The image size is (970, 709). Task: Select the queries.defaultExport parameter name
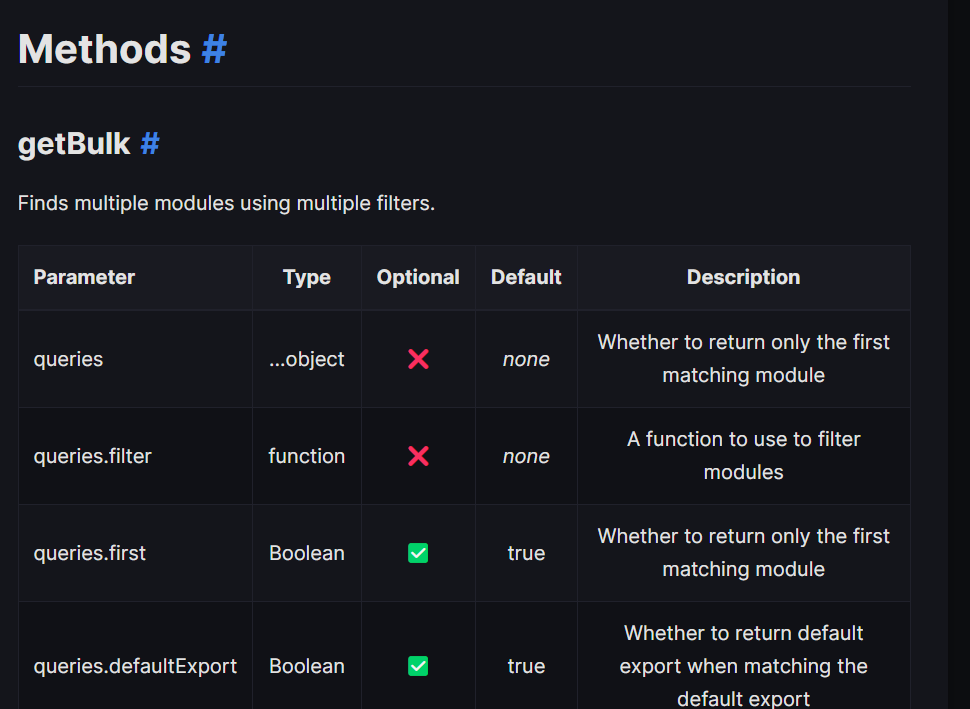[x=135, y=666]
